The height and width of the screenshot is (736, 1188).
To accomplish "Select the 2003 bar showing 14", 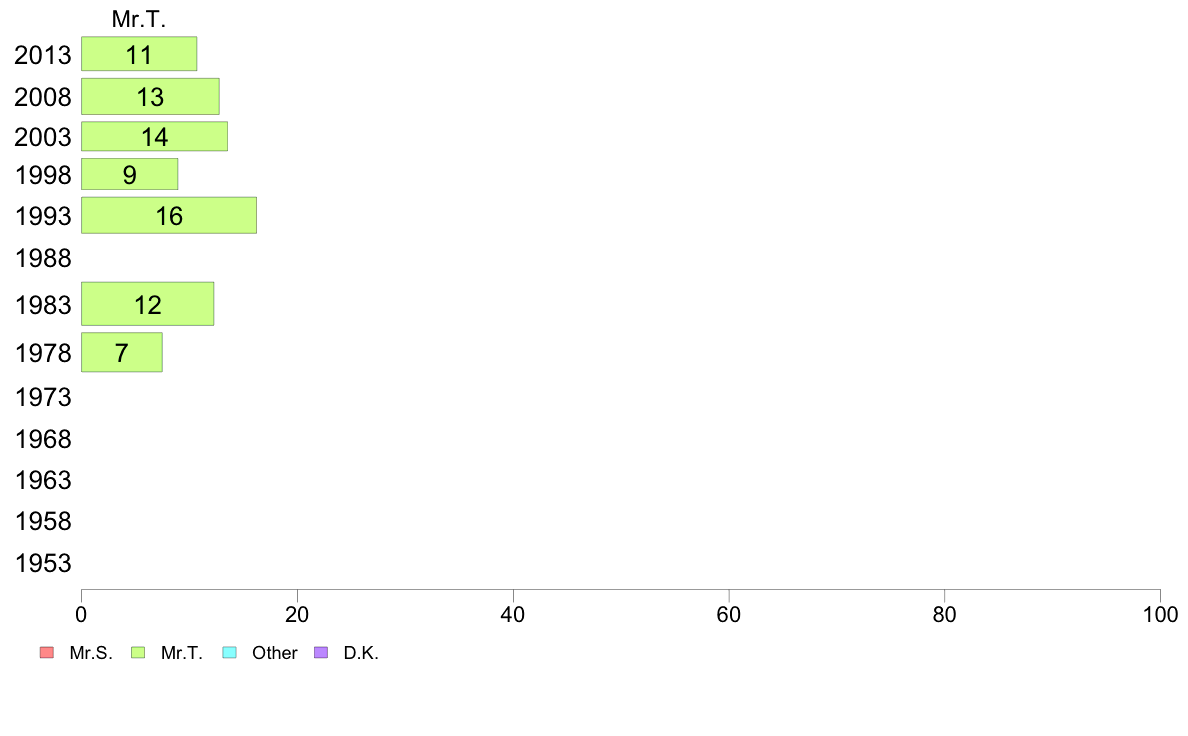I will pyautogui.click(x=155, y=136).
